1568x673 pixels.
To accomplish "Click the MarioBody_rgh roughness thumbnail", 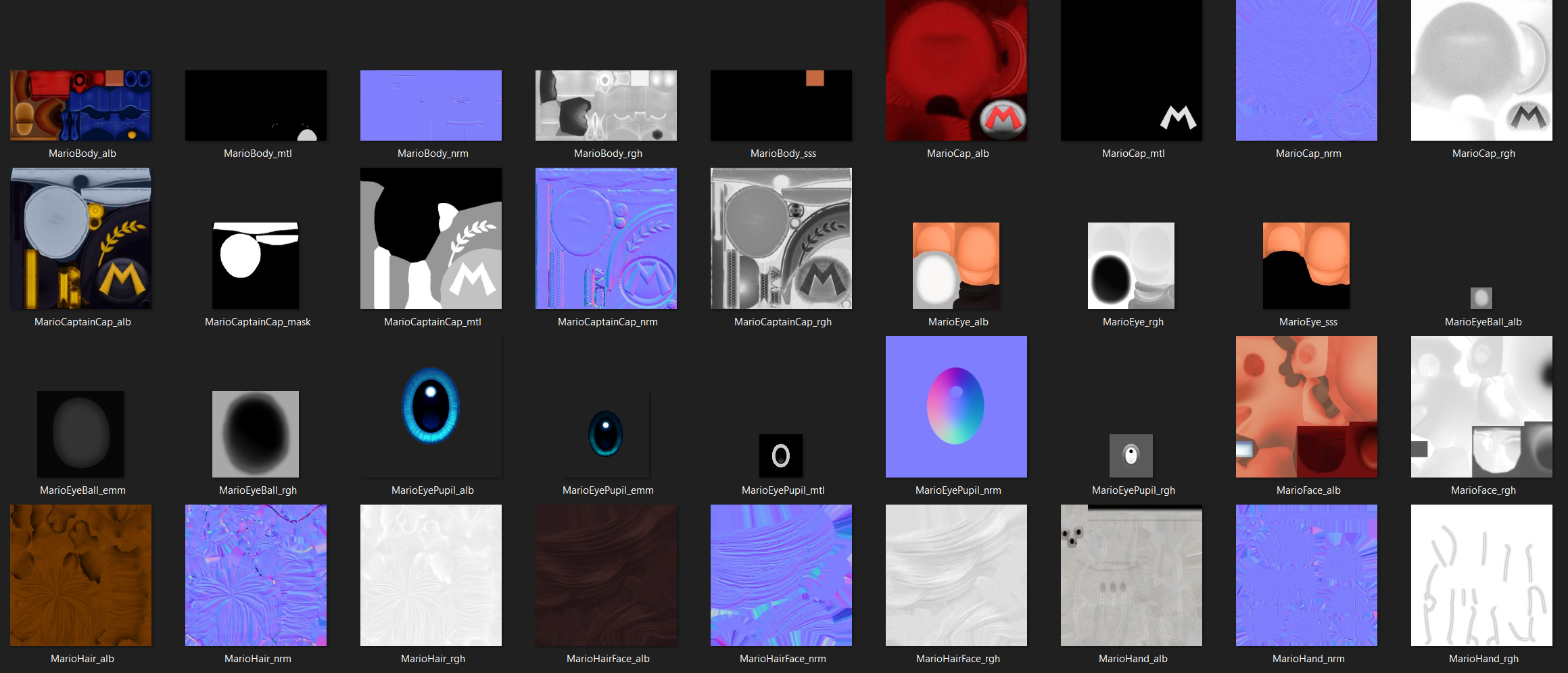I will click(x=606, y=106).
